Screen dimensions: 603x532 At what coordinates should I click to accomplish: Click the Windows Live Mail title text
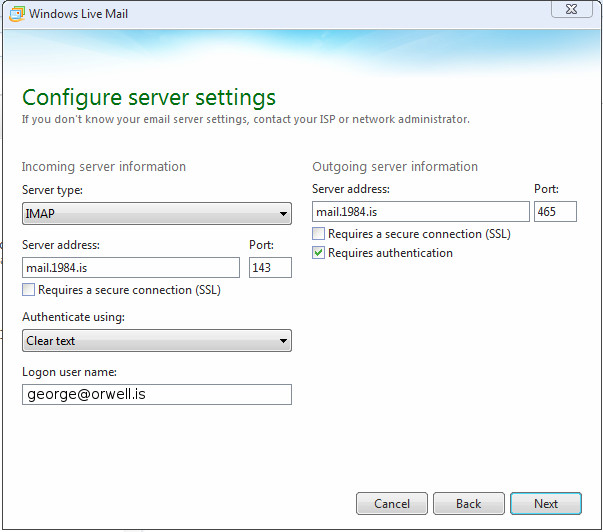(78, 14)
